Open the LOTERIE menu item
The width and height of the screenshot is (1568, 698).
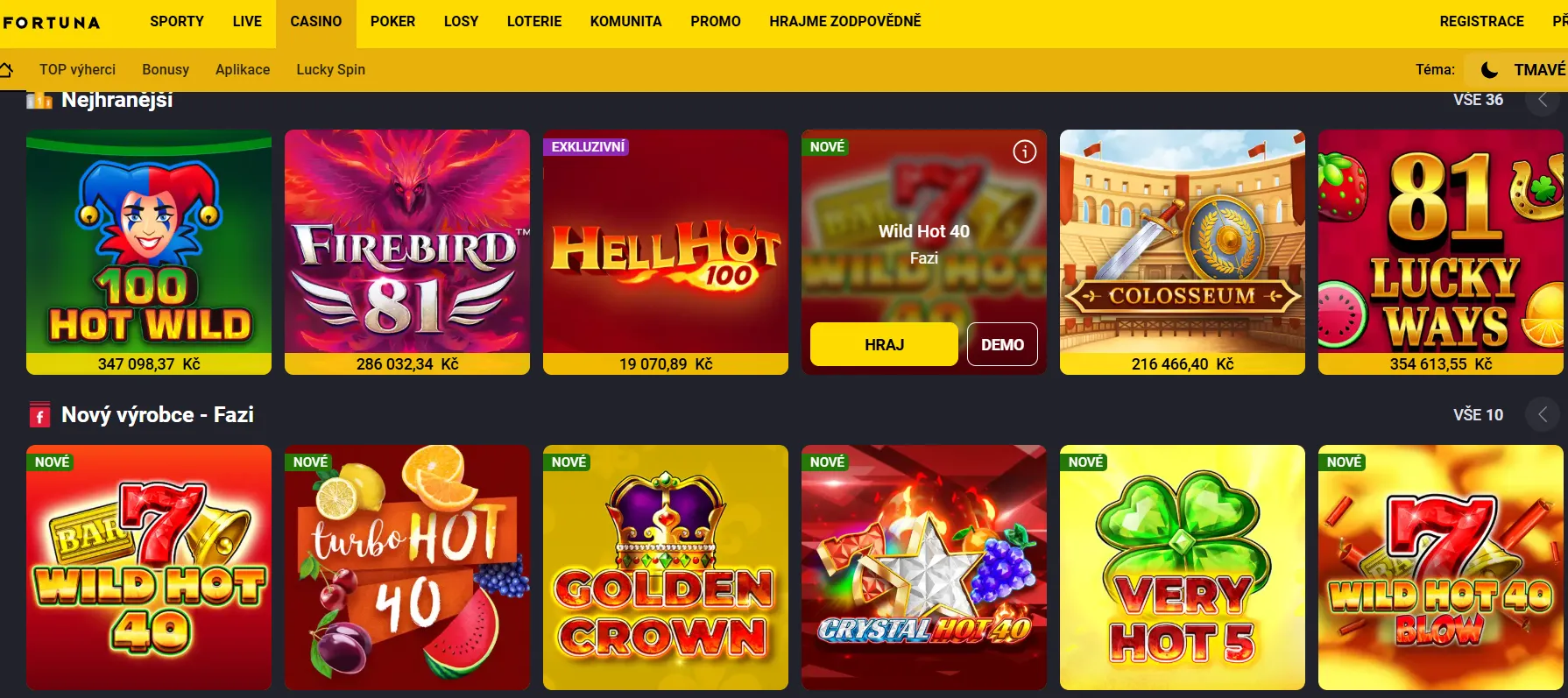coord(534,21)
